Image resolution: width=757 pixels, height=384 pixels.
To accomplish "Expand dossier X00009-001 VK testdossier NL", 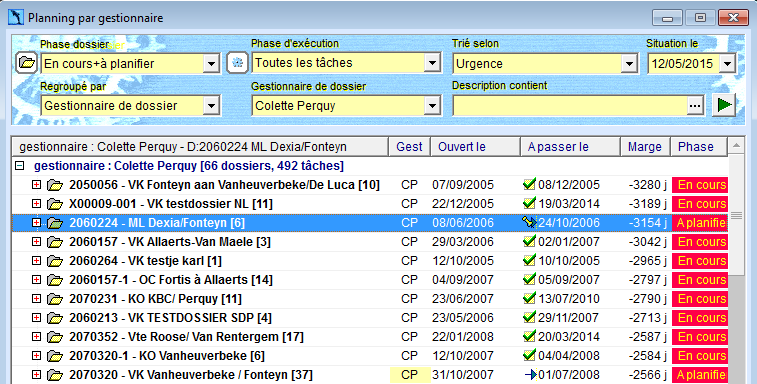I will pyautogui.click(x=36, y=203).
